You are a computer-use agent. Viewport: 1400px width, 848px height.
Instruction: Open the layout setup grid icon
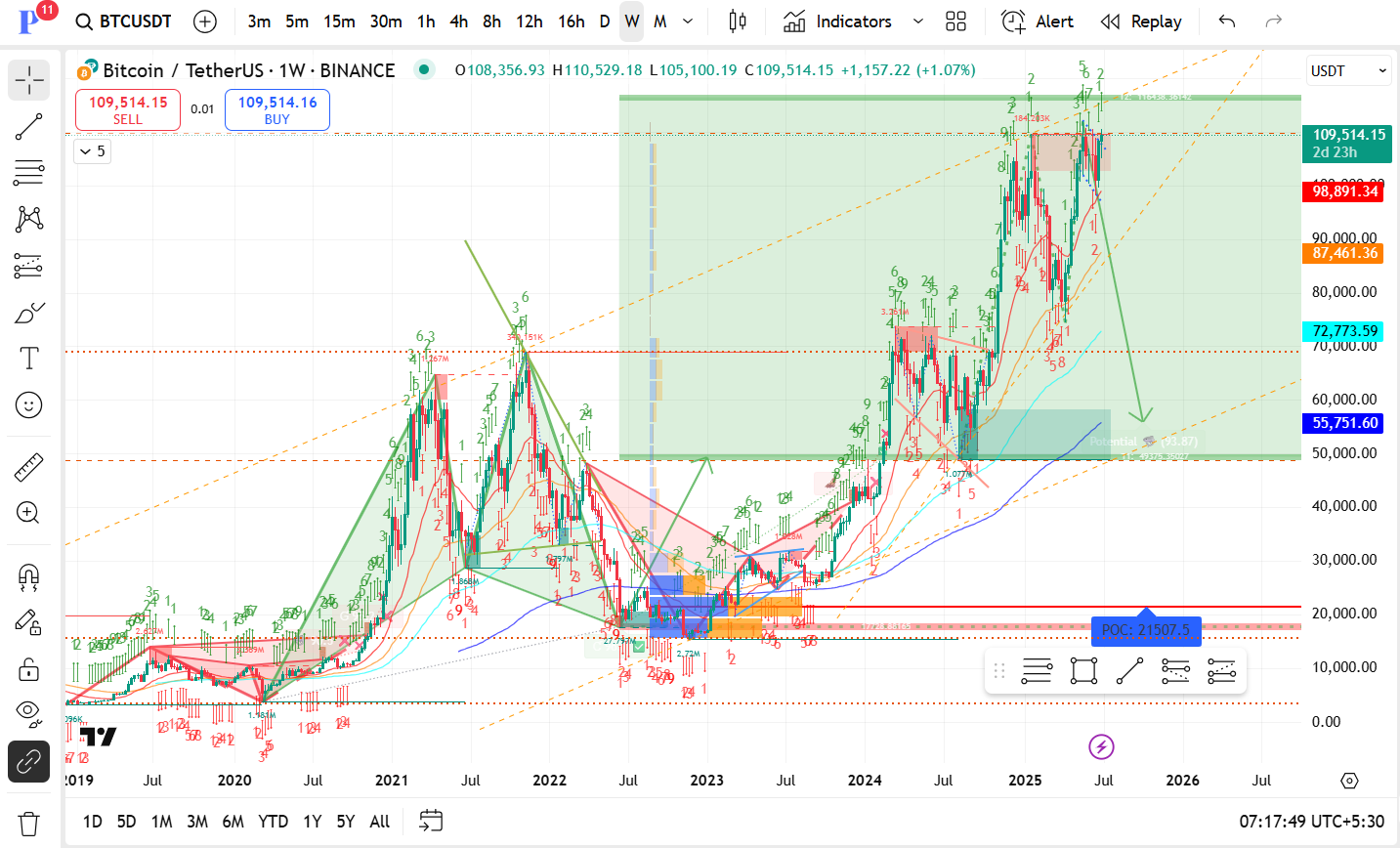956,21
